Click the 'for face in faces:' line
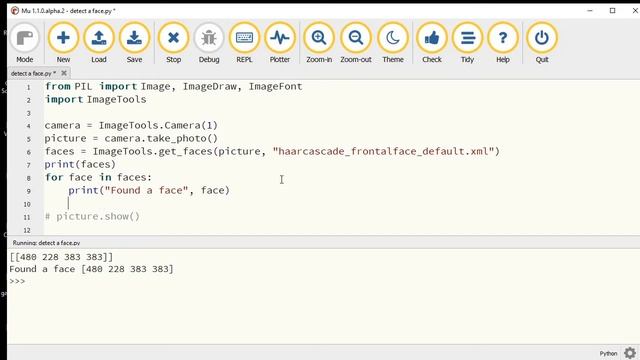The image size is (640, 360). coord(98,178)
